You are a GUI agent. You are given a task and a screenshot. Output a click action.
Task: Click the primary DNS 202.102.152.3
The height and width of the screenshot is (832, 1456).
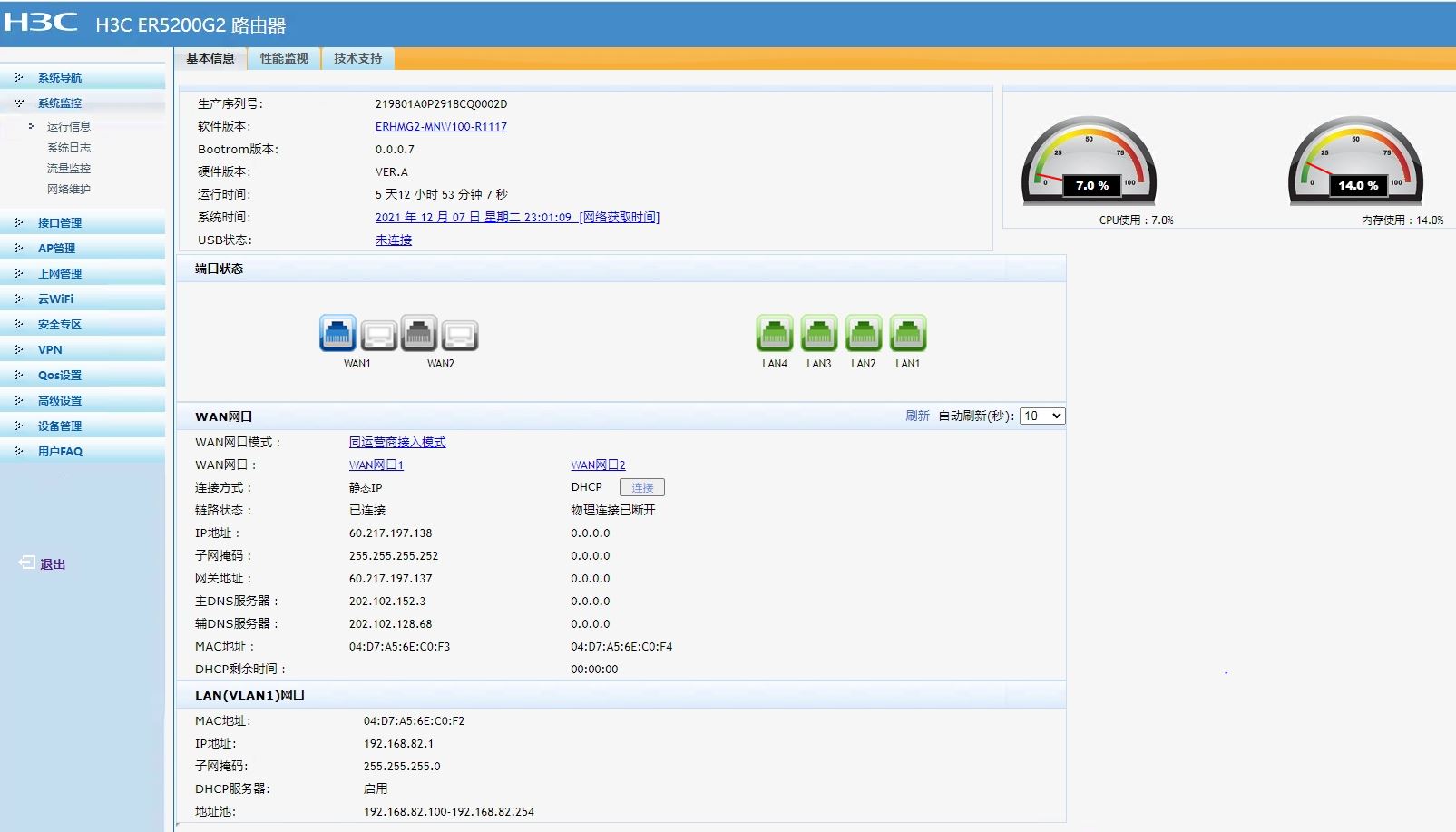pos(387,601)
